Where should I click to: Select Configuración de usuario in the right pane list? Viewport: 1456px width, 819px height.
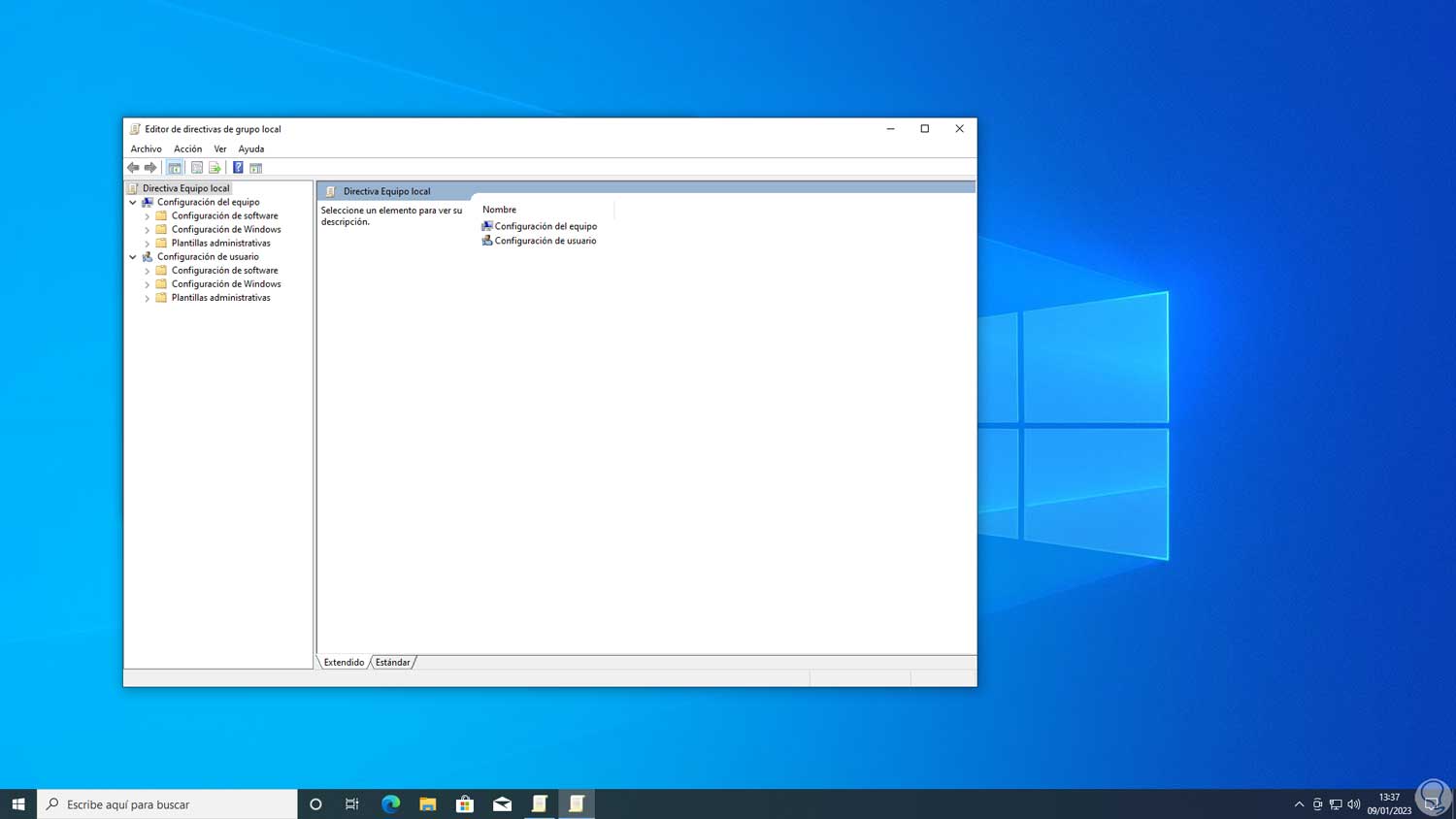[x=545, y=241]
